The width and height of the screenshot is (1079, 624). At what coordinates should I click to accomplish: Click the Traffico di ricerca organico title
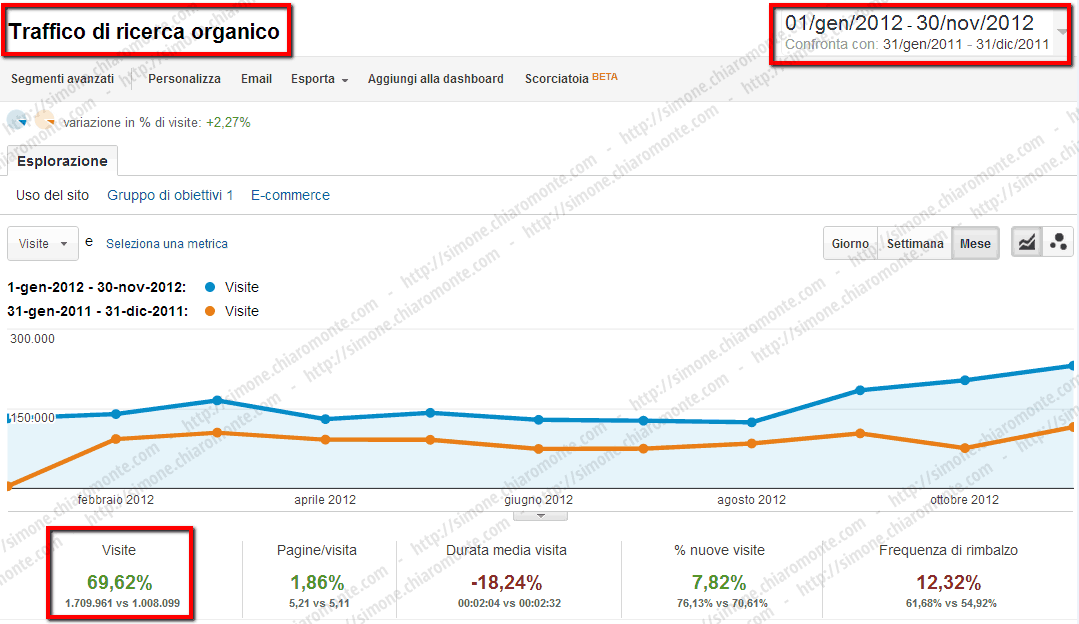click(145, 32)
